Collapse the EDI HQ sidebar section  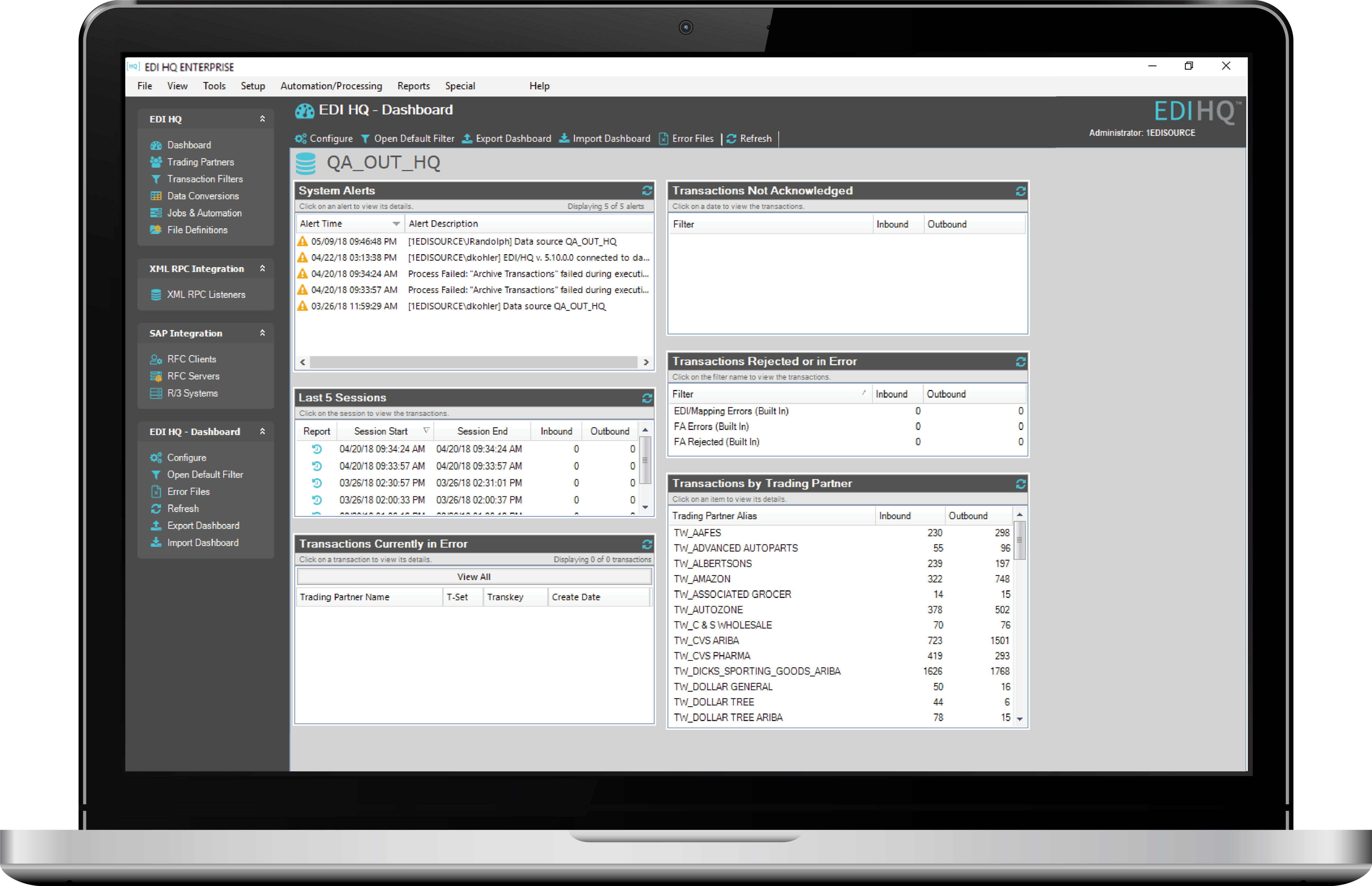click(262, 119)
